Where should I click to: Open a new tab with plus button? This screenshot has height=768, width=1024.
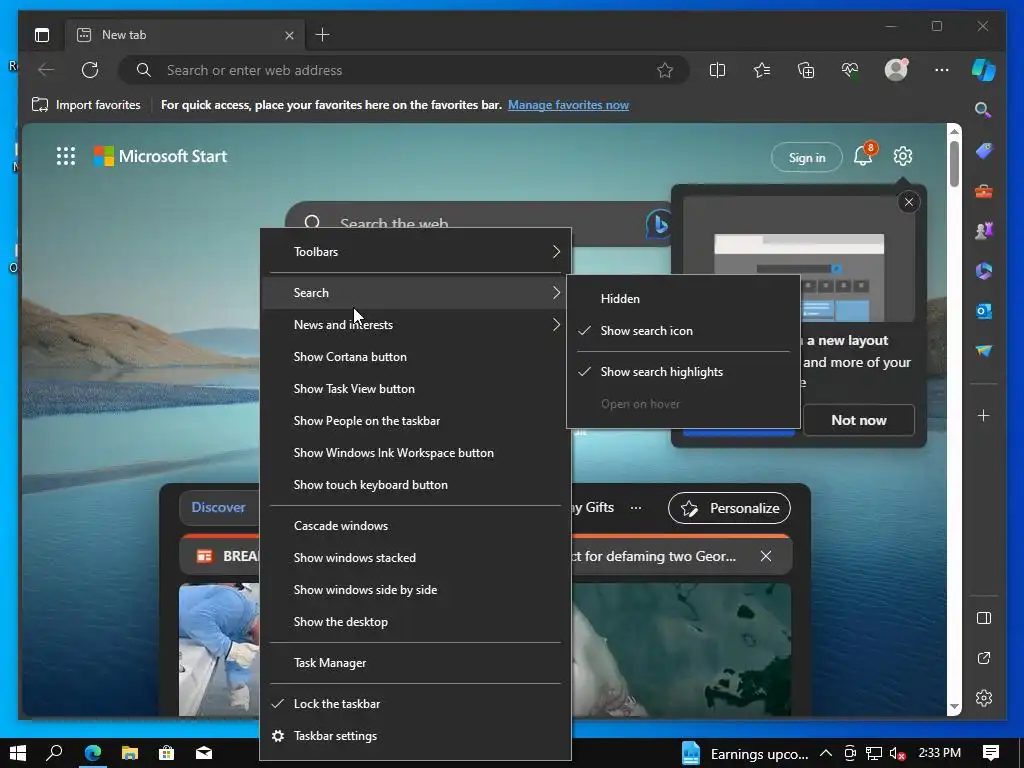point(322,35)
